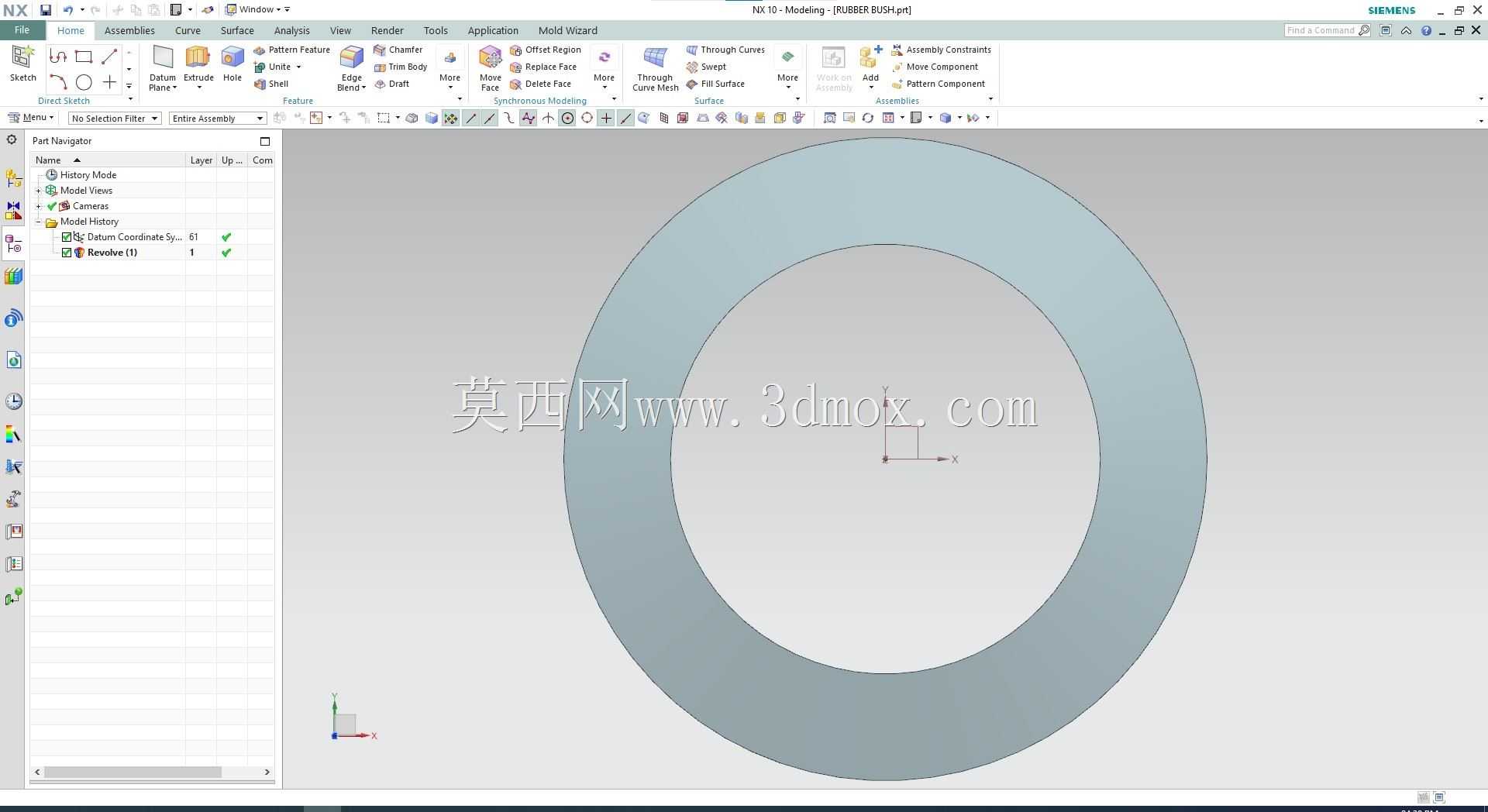
Task: Toggle arc center snap point
Action: [x=567, y=118]
